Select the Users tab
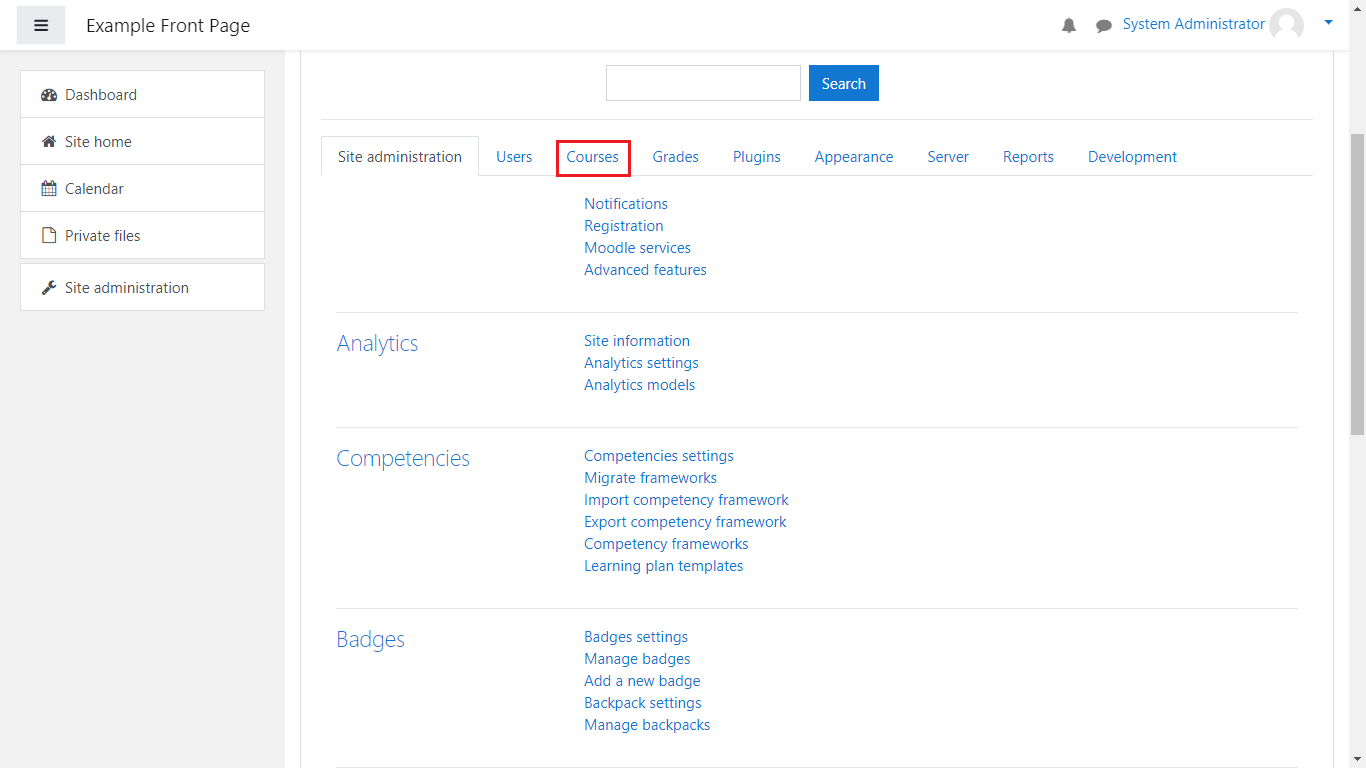This screenshot has height=768, width=1366. [514, 157]
